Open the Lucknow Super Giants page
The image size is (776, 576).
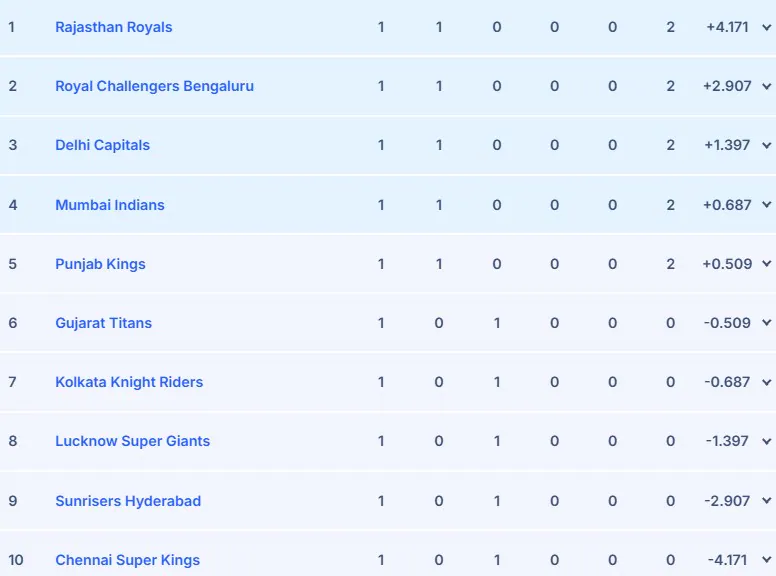[x=132, y=441]
